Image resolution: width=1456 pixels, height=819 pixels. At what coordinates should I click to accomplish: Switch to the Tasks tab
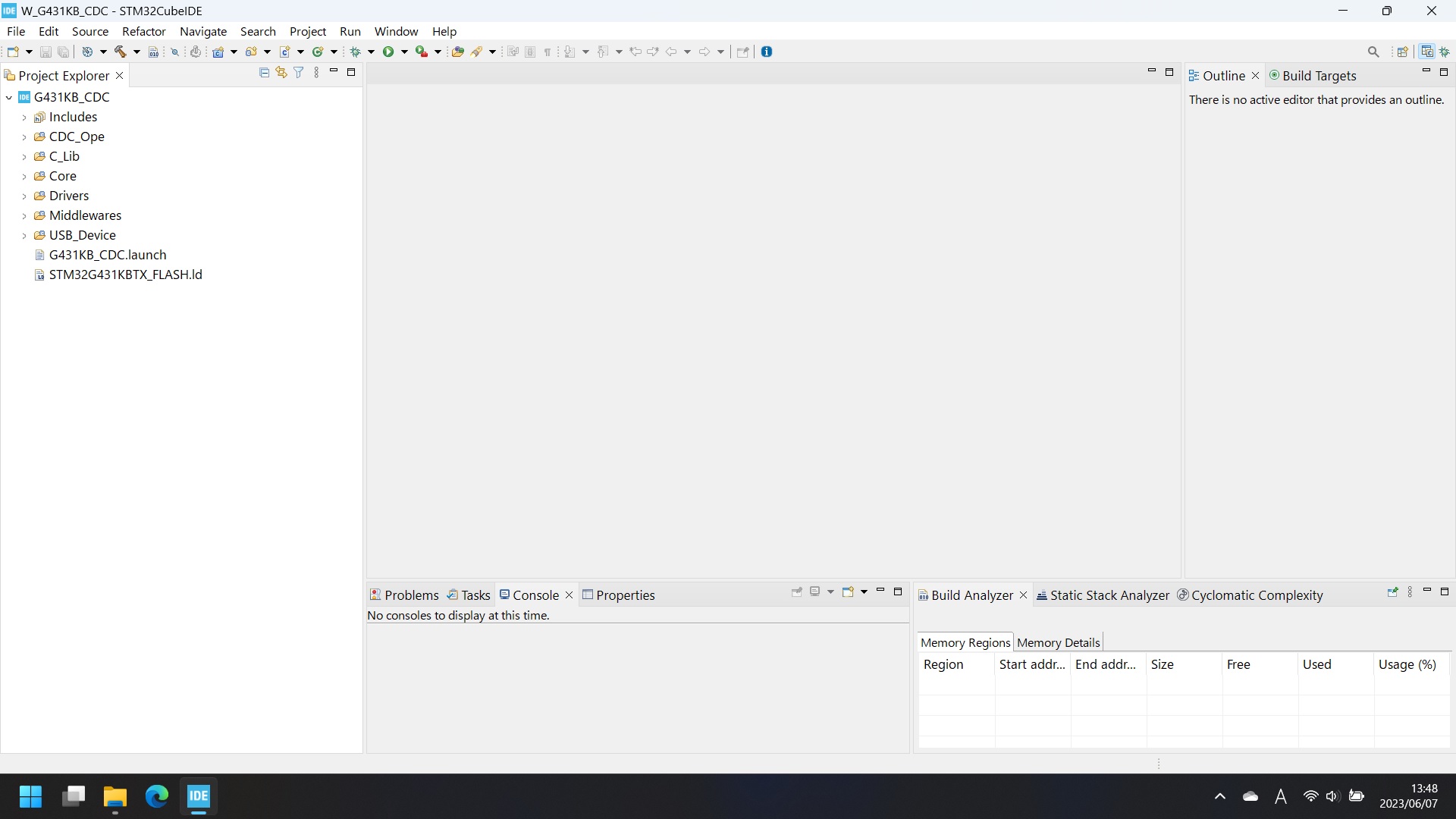(469, 595)
